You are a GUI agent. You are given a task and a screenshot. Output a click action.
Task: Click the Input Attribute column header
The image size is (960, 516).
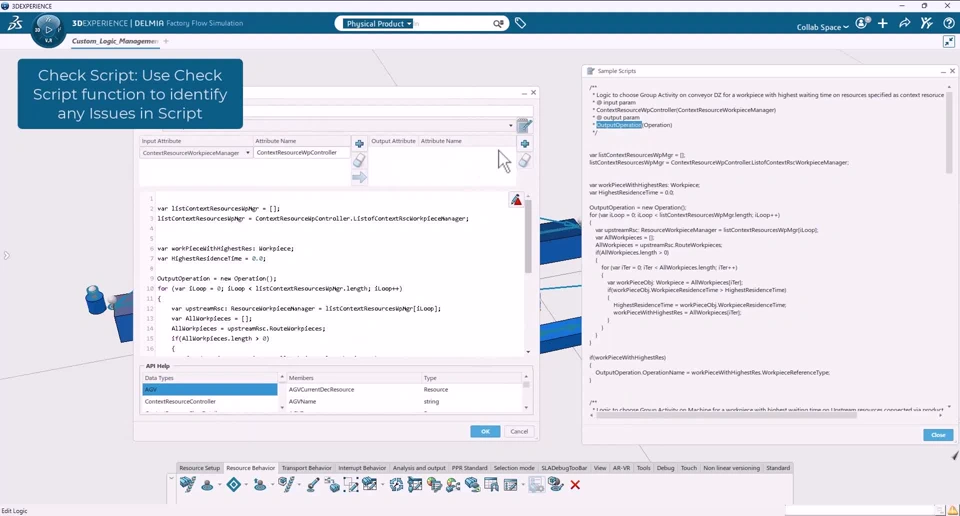click(196, 141)
